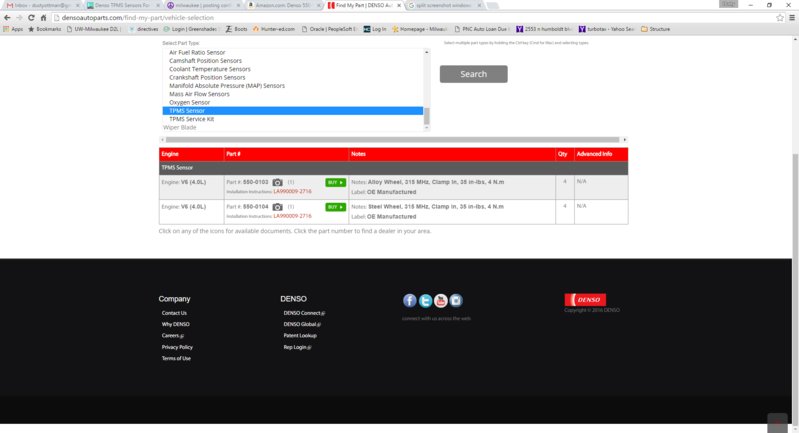Open installation instructions LA990009-2716 for part 550-0103

[x=292, y=192]
